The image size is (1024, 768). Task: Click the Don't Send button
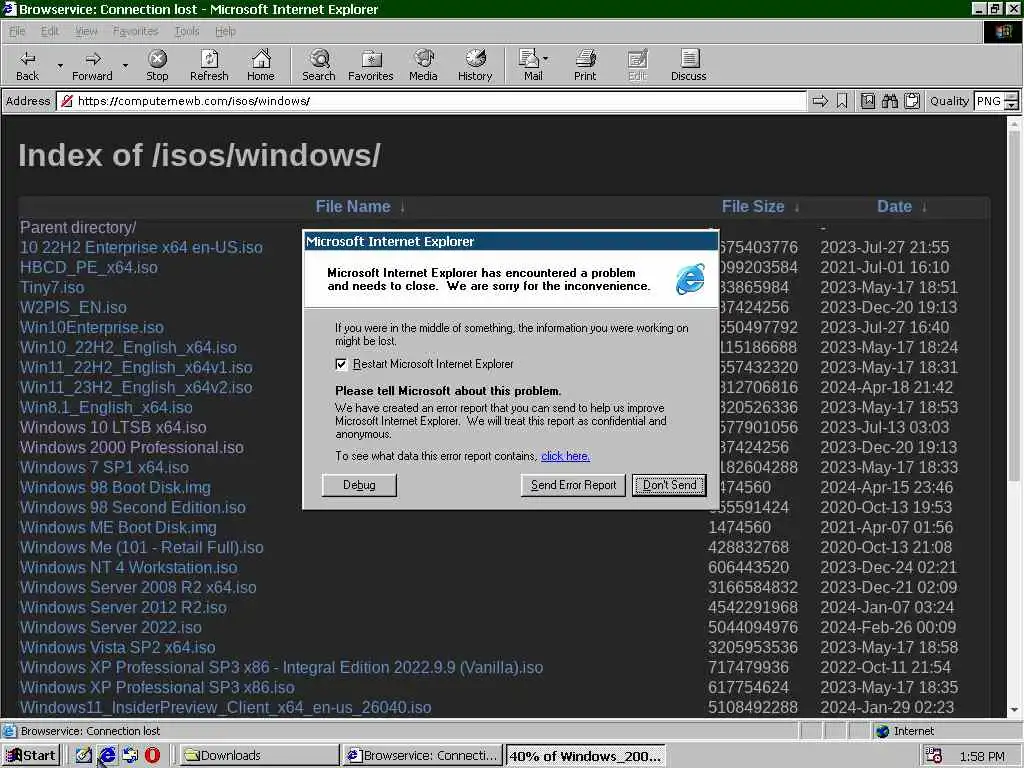pyautogui.click(x=669, y=485)
